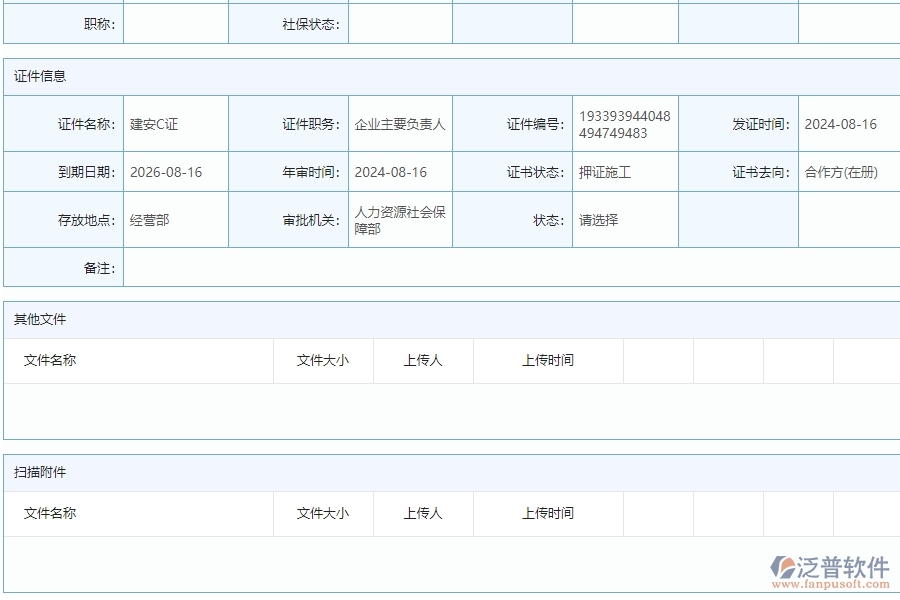The width and height of the screenshot is (900, 600).
Task: Open the 状态 dropdown showing 请选择
Action: click(625, 219)
